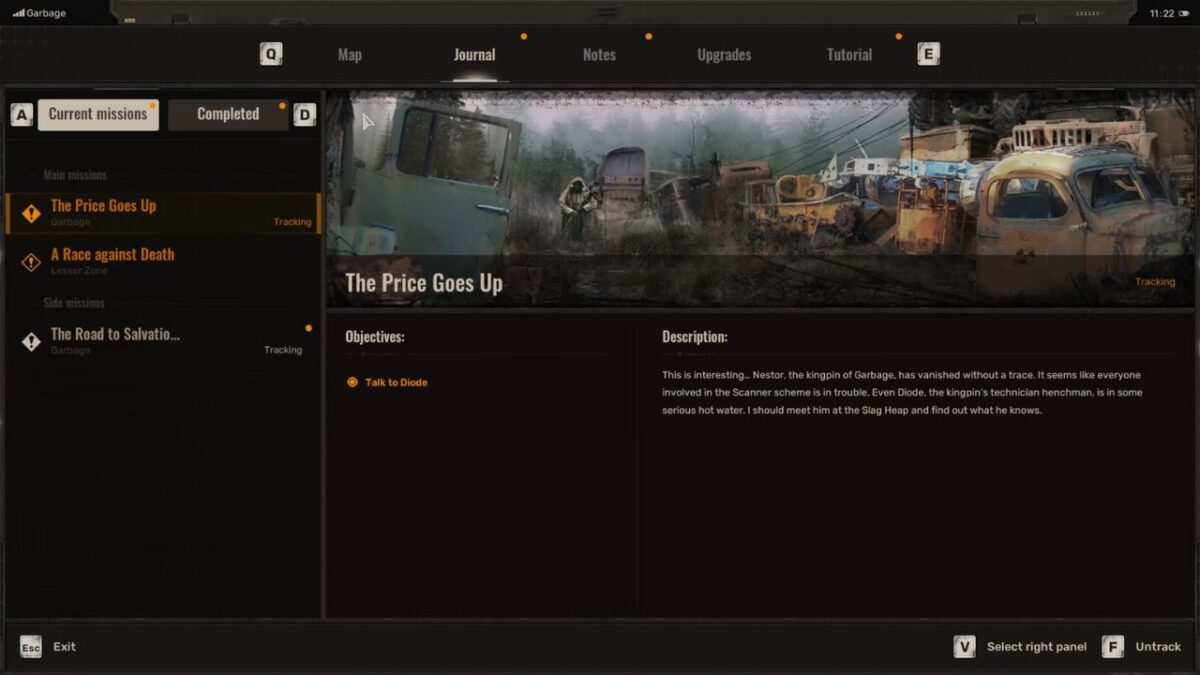Switch to the Notes tab

pyautogui.click(x=598, y=54)
